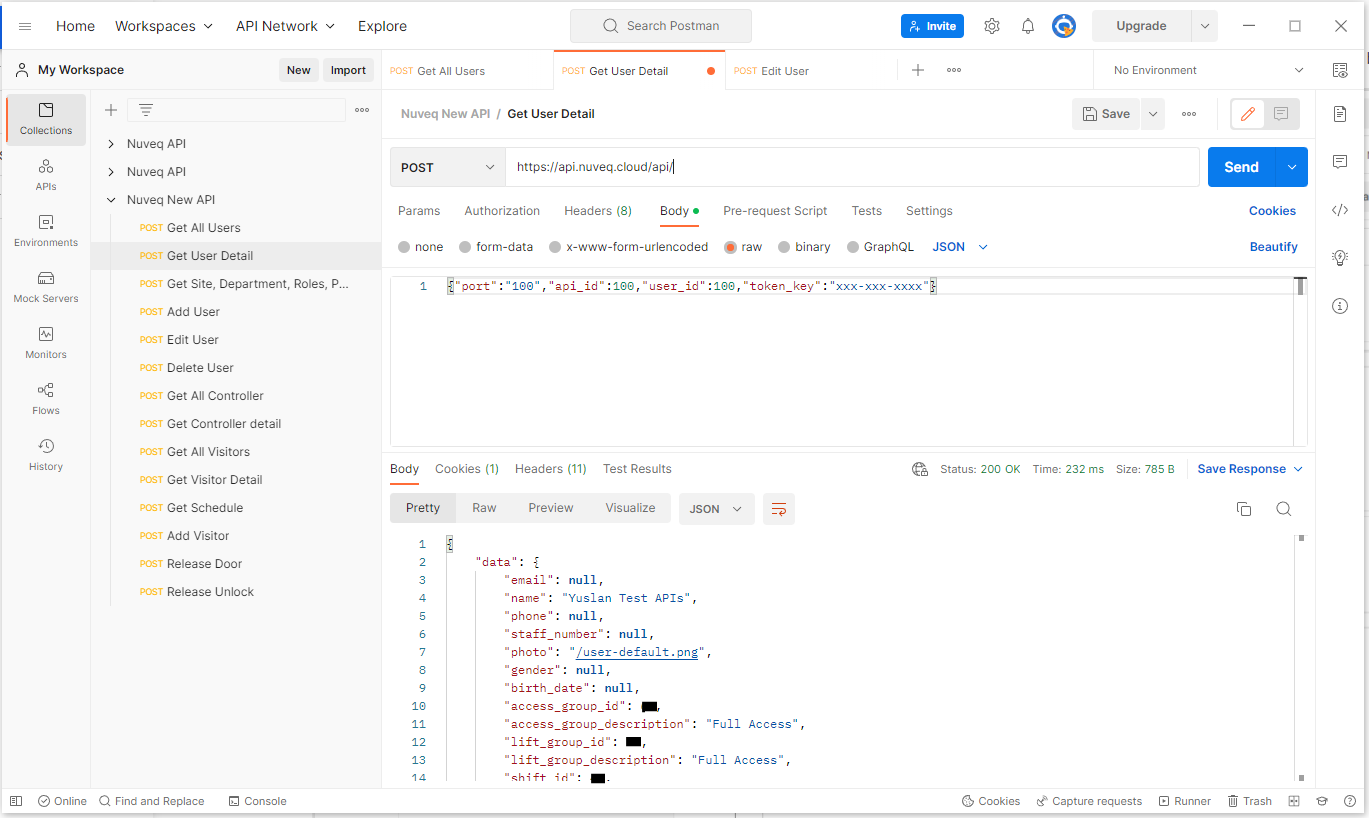Search the response with magnifier icon
Viewport: 1369px width, 818px height.
(1284, 509)
